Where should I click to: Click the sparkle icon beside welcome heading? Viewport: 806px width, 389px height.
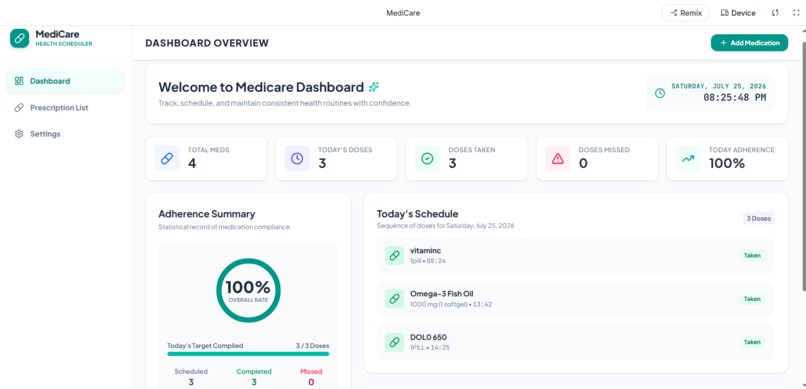[374, 87]
